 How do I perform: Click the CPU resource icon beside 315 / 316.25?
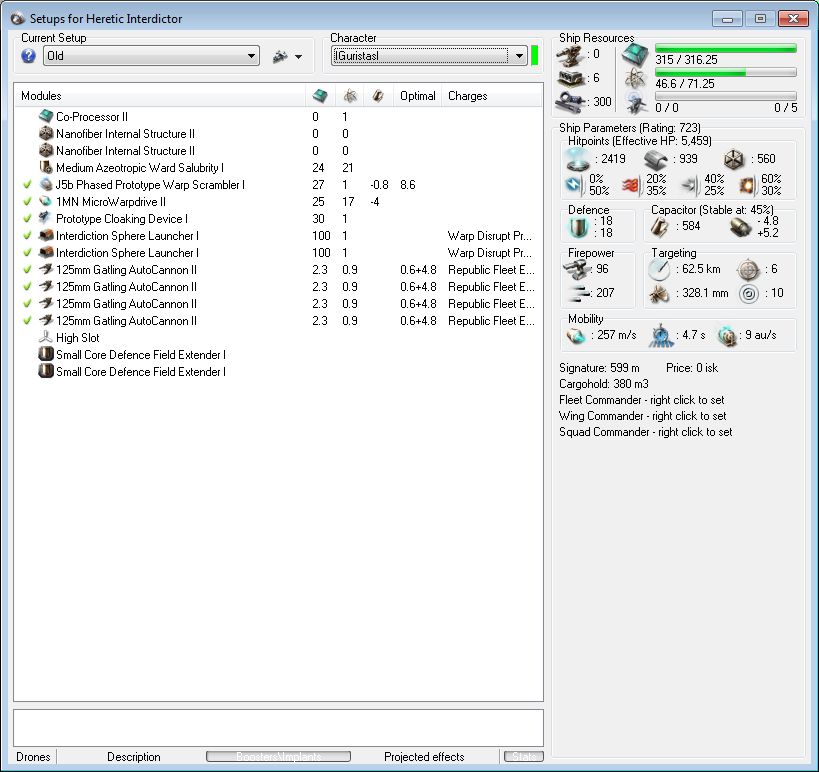coord(635,54)
